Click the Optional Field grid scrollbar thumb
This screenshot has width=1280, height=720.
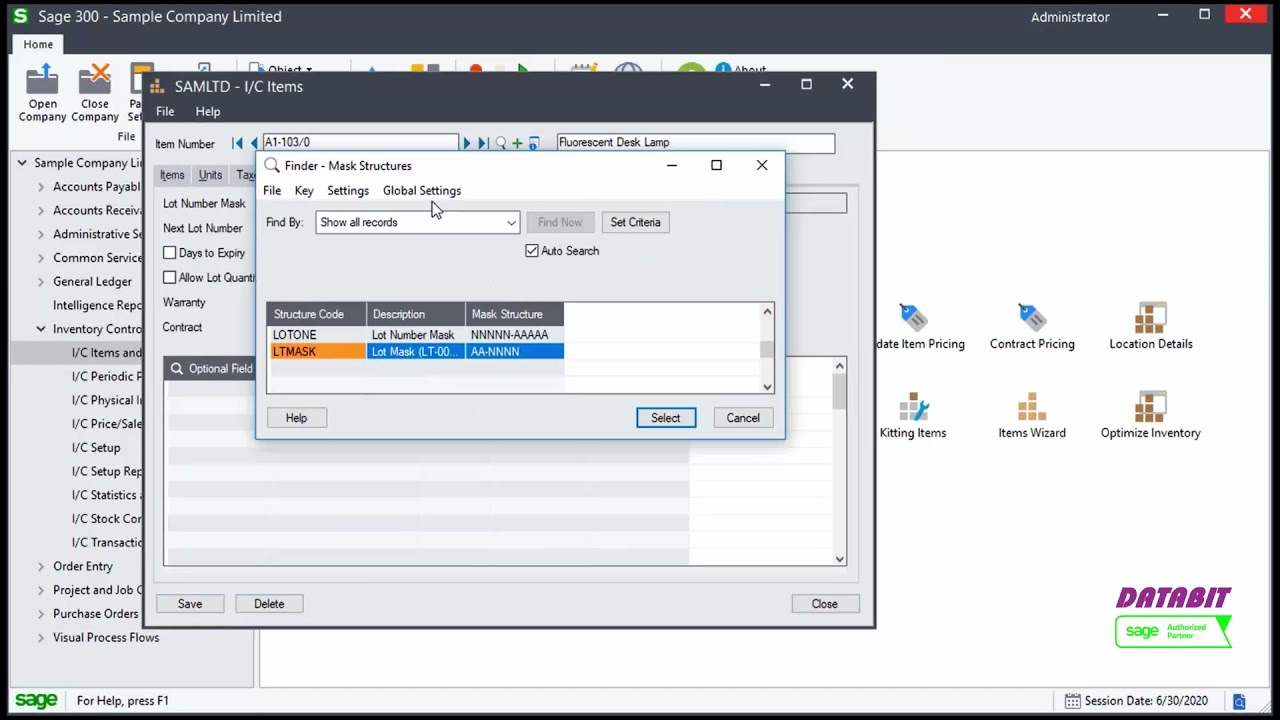click(x=840, y=390)
